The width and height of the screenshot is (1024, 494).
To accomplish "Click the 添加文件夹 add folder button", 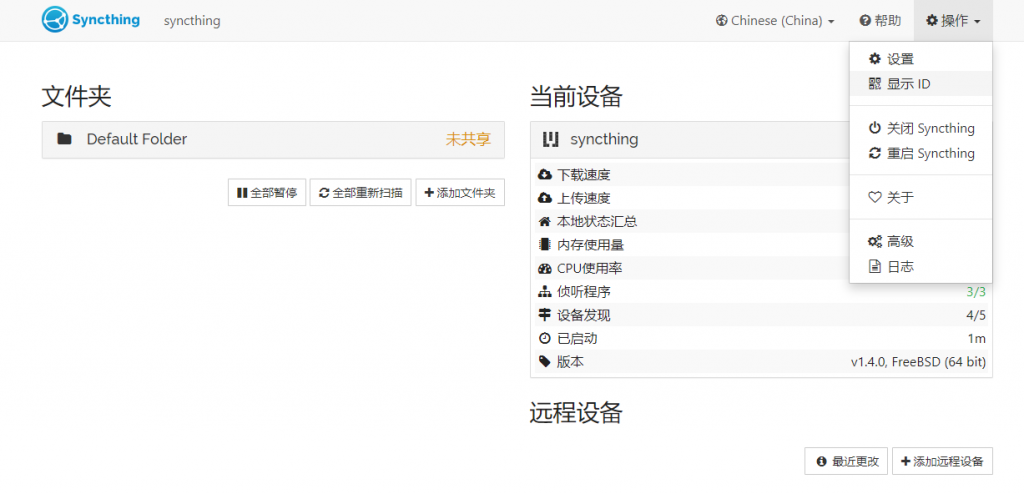I will pos(460,193).
